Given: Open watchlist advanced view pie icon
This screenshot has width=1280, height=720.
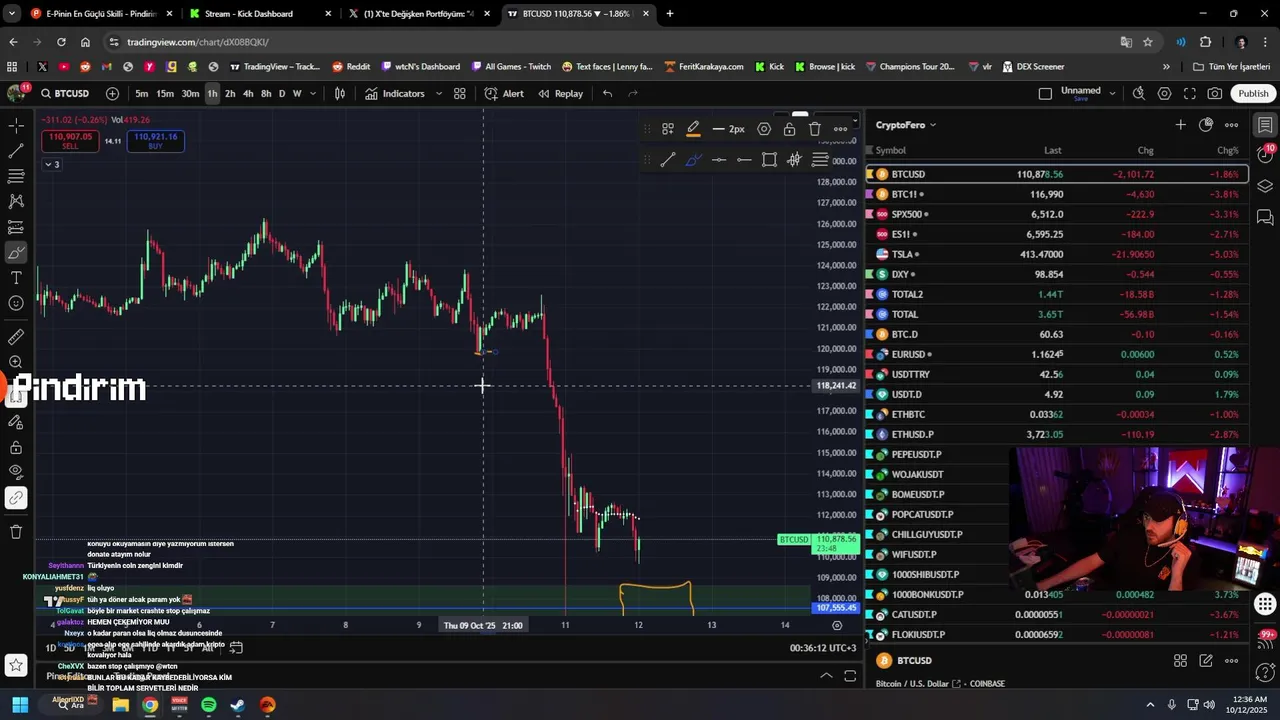Looking at the screenshot, I should tap(1206, 125).
